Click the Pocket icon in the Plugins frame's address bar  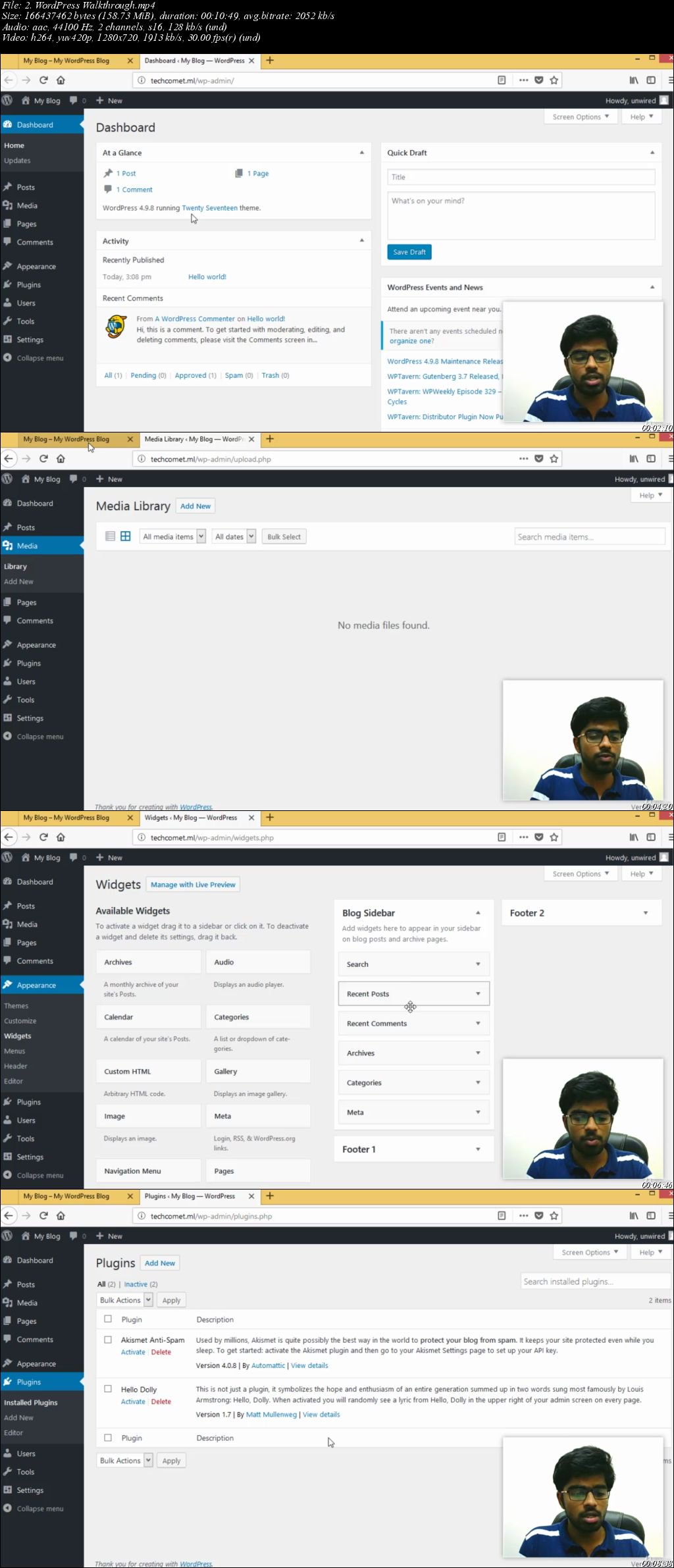[538, 1216]
